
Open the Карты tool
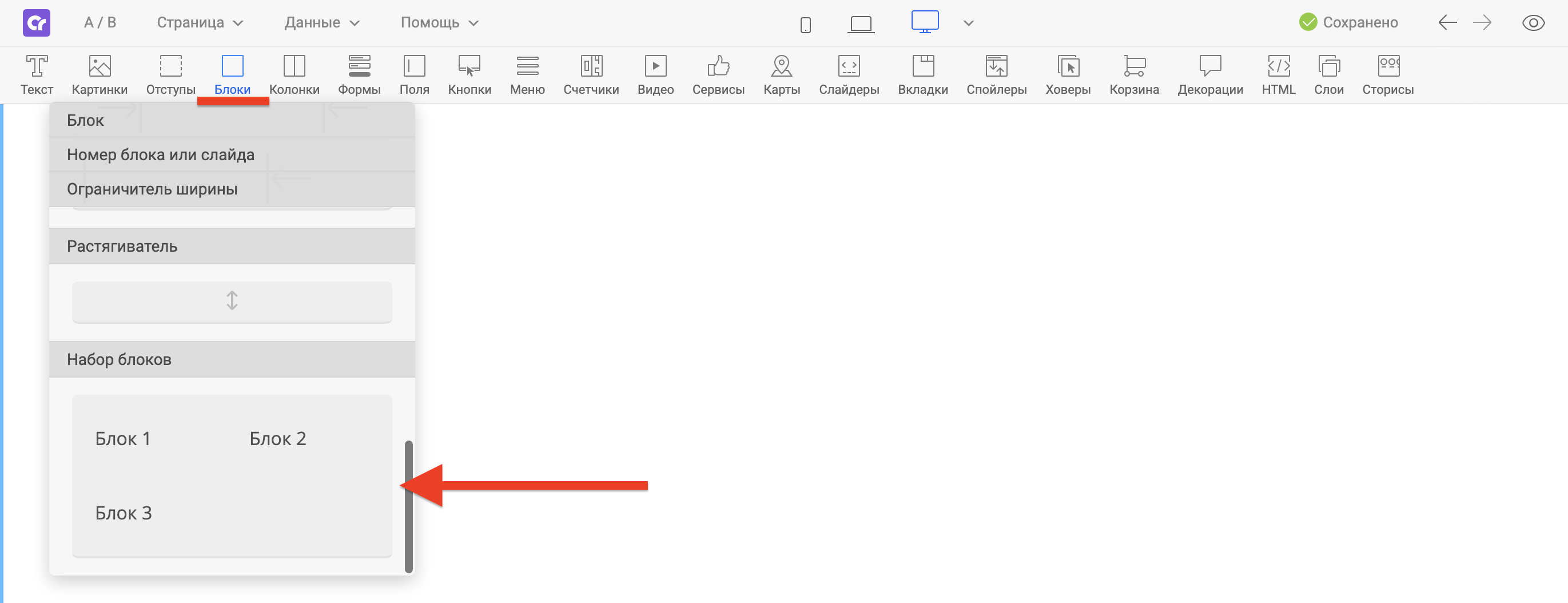pos(782,75)
